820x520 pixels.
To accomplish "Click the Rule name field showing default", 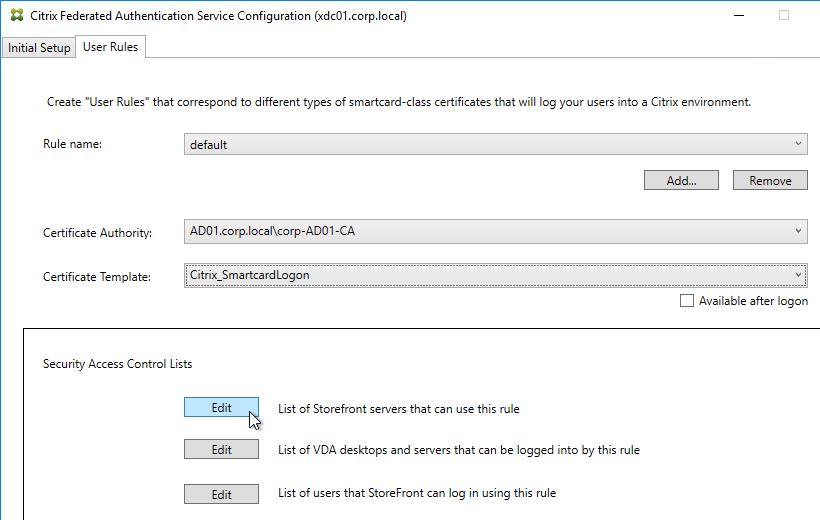I will pyautogui.click(x=495, y=144).
